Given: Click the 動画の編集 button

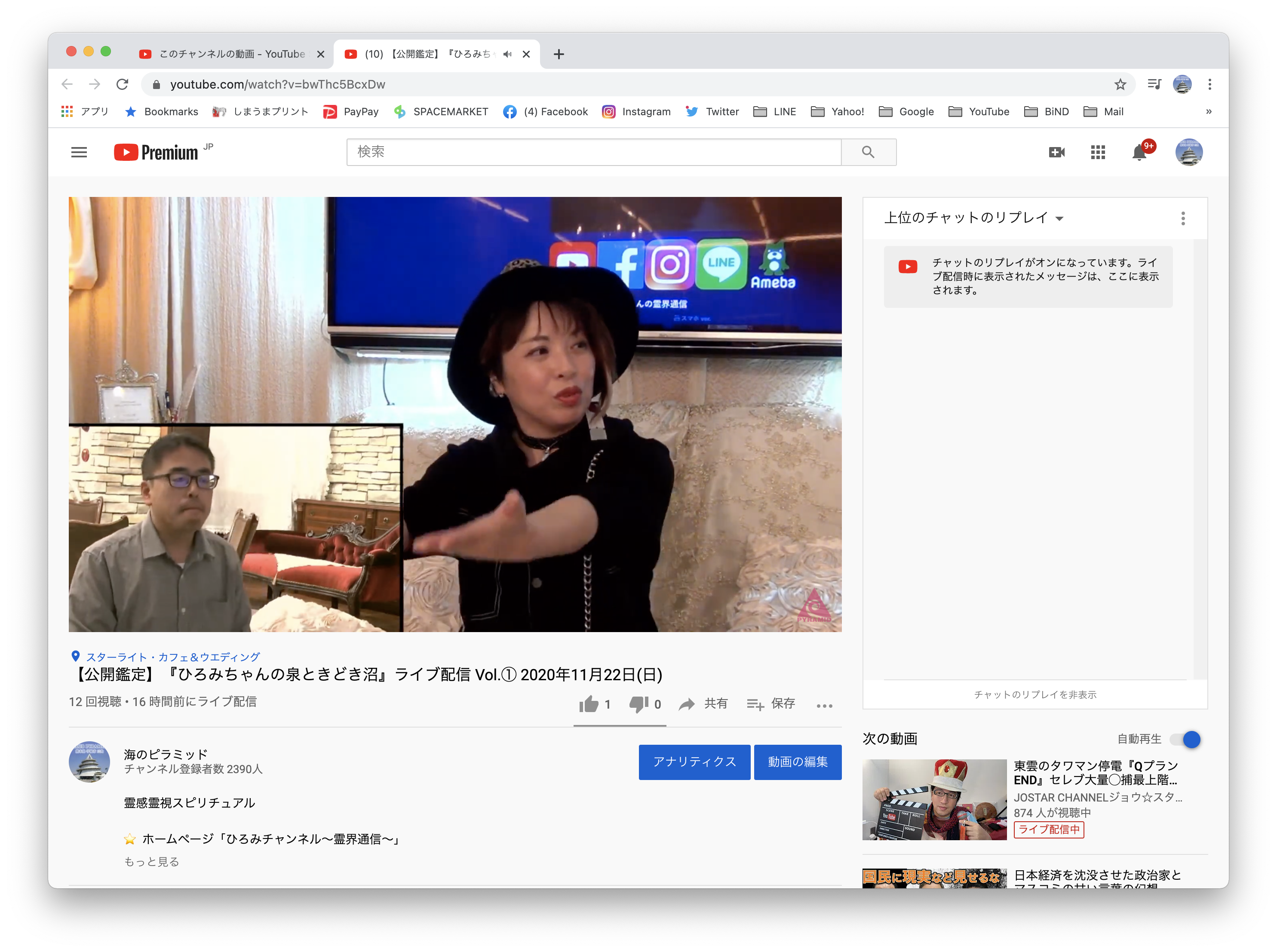Looking at the screenshot, I should tap(797, 762).
